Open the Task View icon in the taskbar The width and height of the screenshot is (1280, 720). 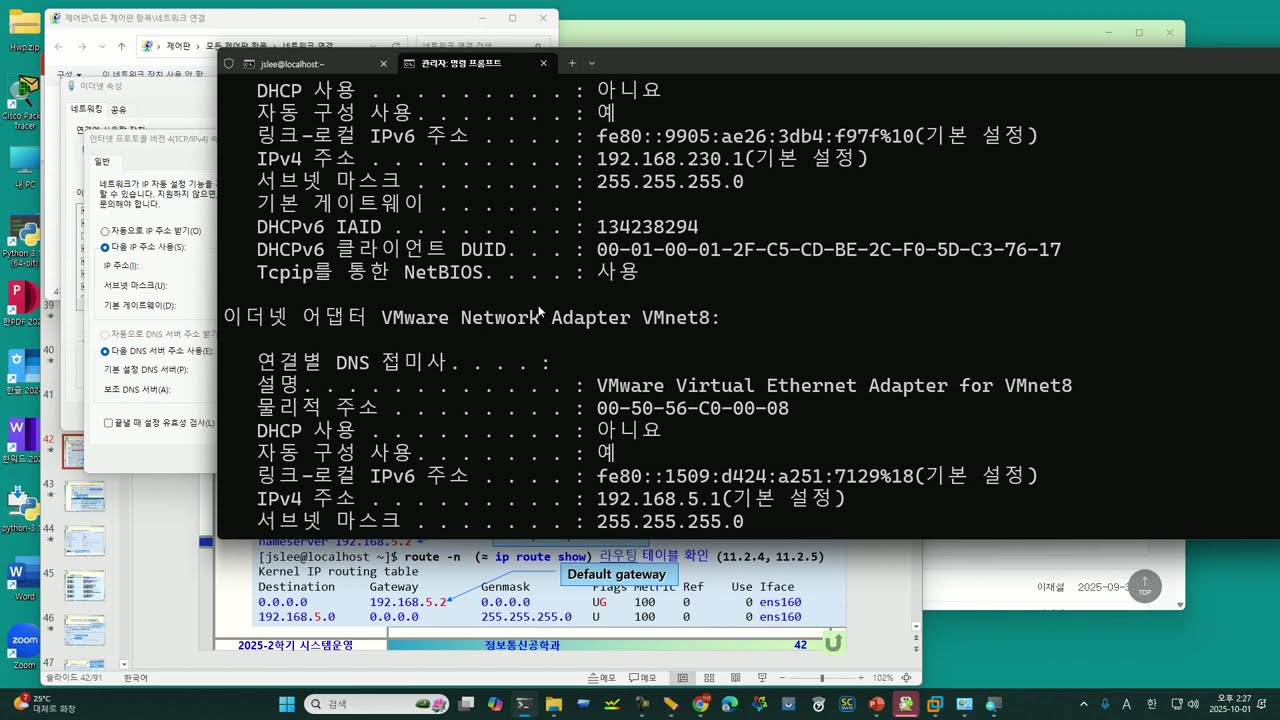point(465,704)
